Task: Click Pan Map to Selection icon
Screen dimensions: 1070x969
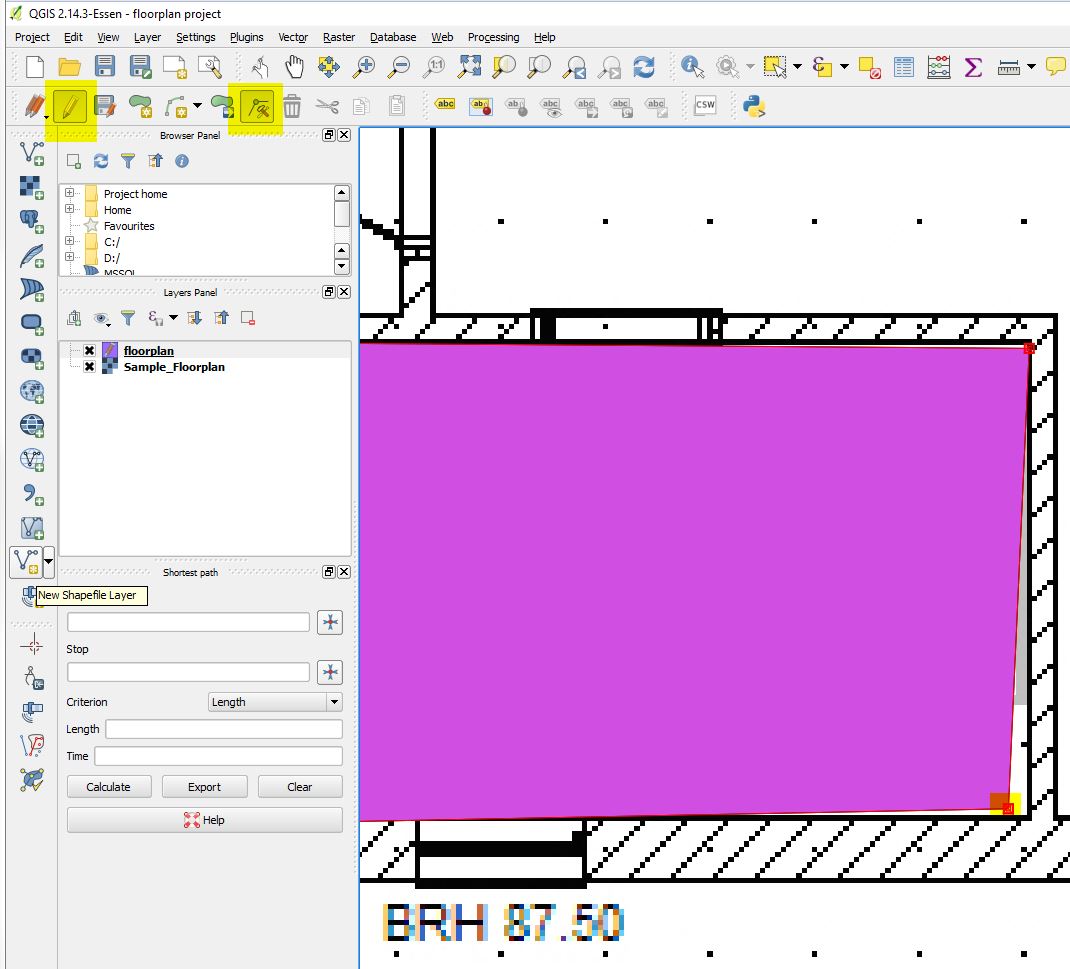Action: pyautogui.click(x=329, y=66)
